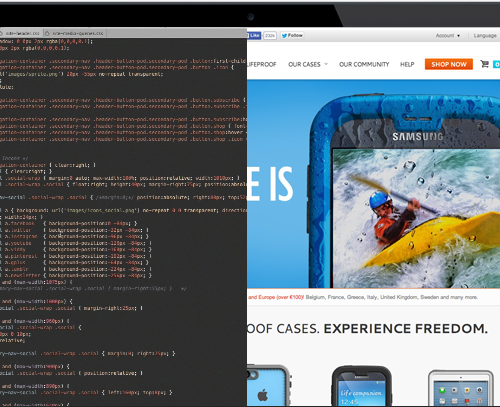Screen dimensions: 500x407
Task: Click the orange SHOP NOW button
Action: click(x=449, y=64)
